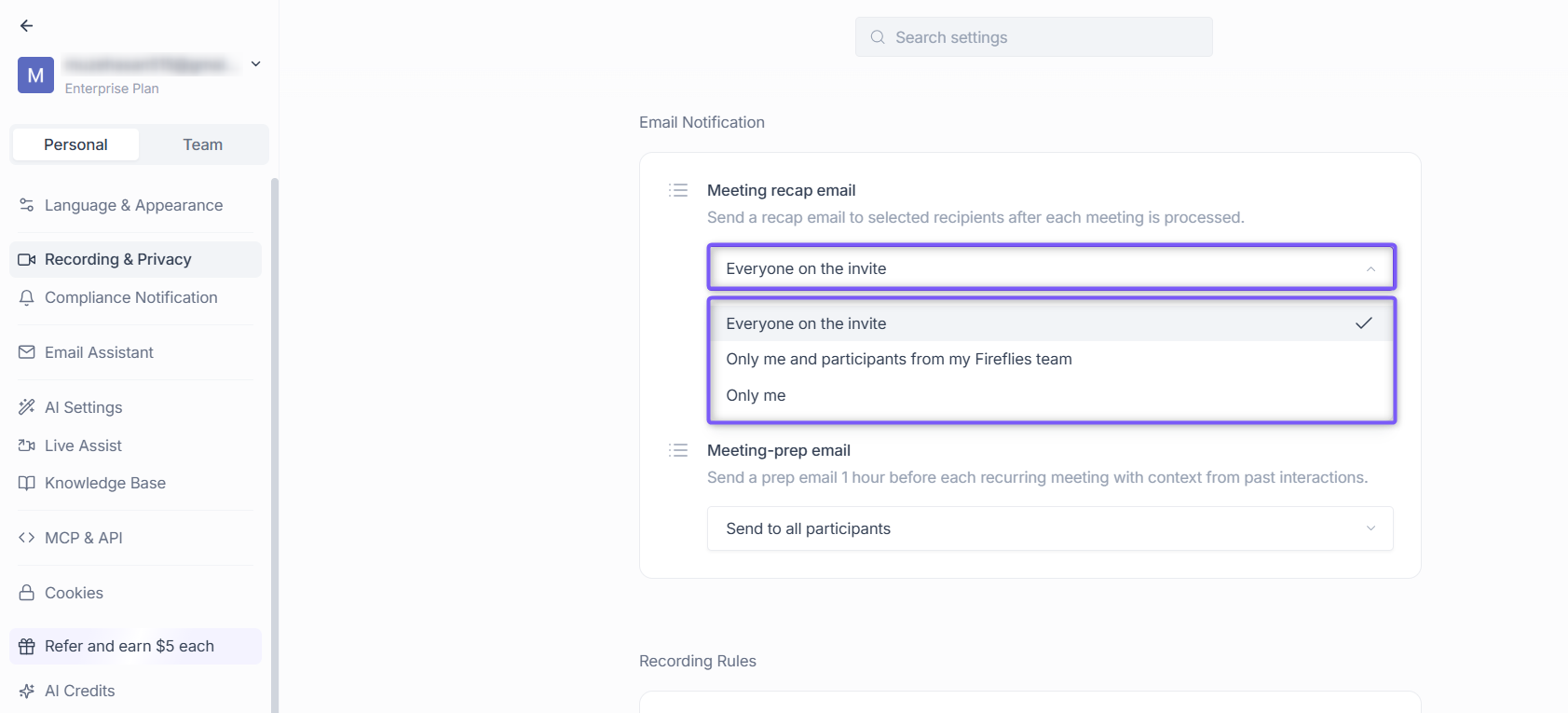Click the AI Settings magic wand icon
The width and height of the screenshot is (1568, 713).
(27, 407)
